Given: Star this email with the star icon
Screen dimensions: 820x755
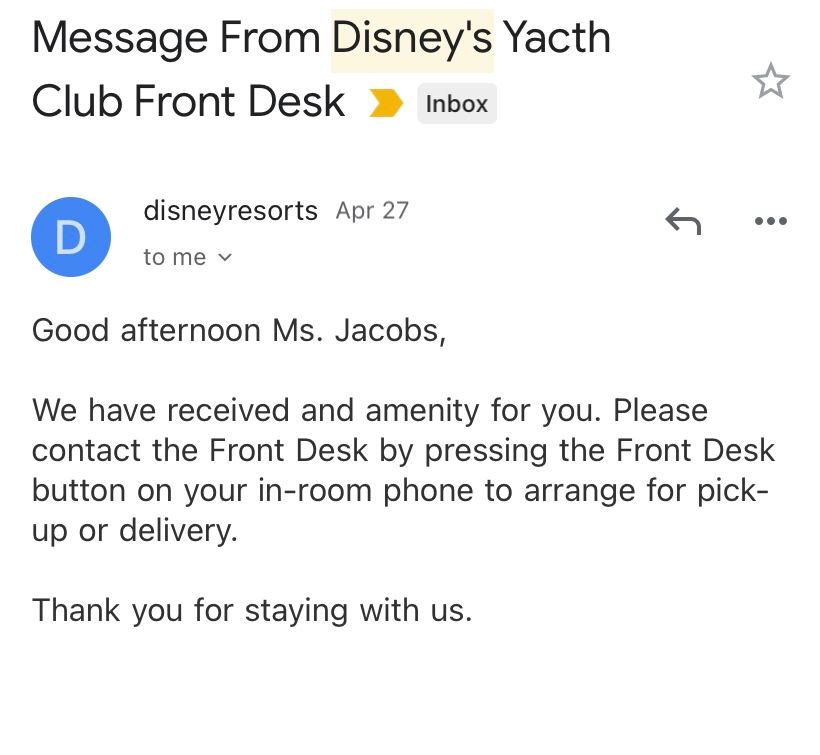Looking at the screenshot, I should [x=770, y=81].
